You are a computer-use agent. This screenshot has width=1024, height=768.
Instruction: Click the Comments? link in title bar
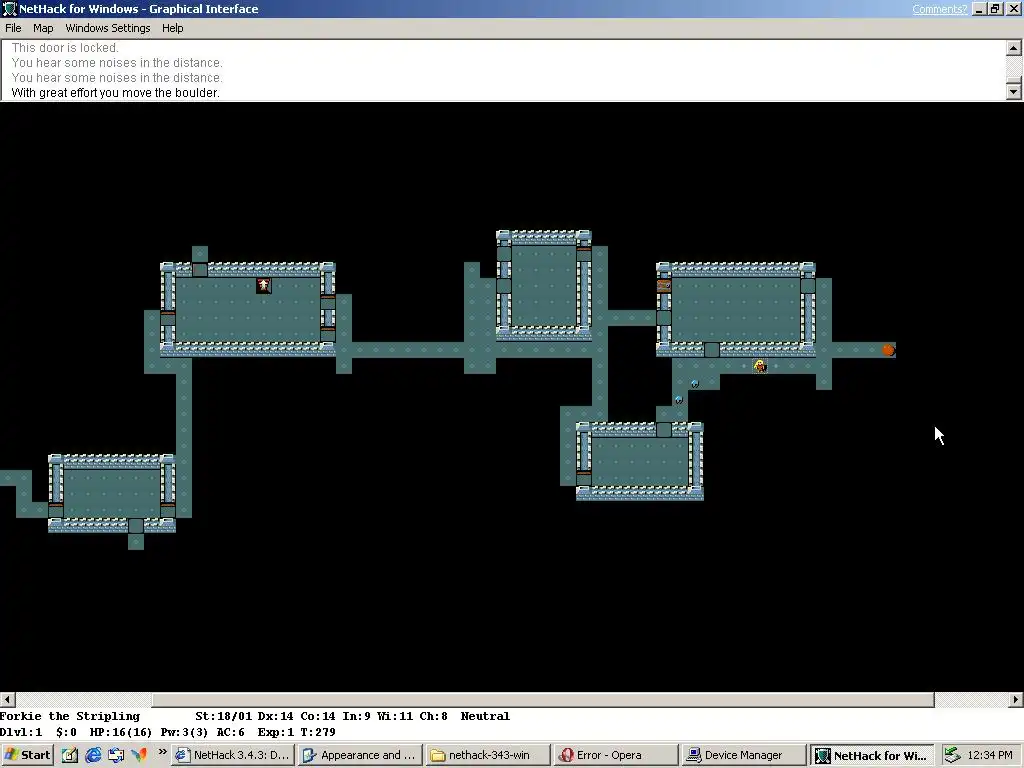coord(939,9)
